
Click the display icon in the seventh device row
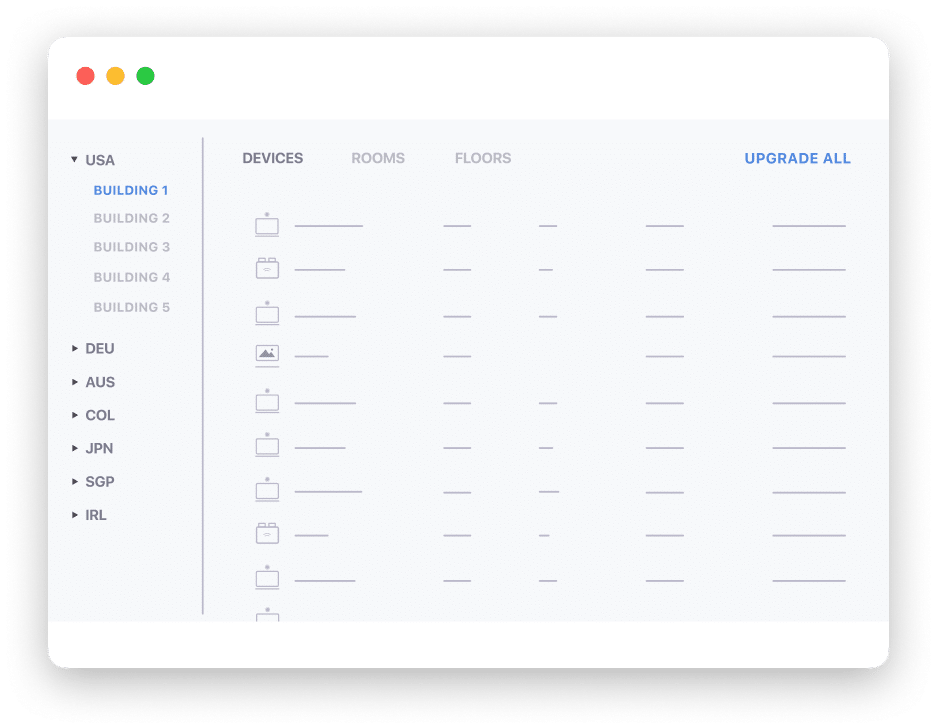click(267, 490)
